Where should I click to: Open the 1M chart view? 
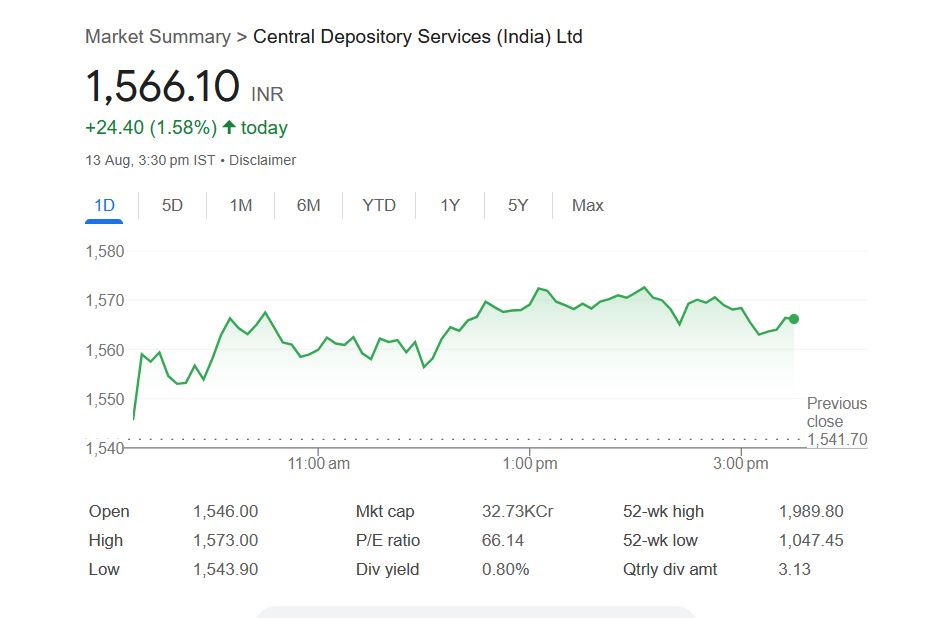[x=241, y=205]
